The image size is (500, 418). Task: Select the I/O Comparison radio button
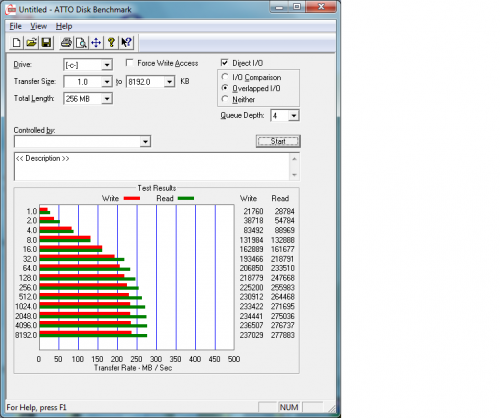[225, 77]
